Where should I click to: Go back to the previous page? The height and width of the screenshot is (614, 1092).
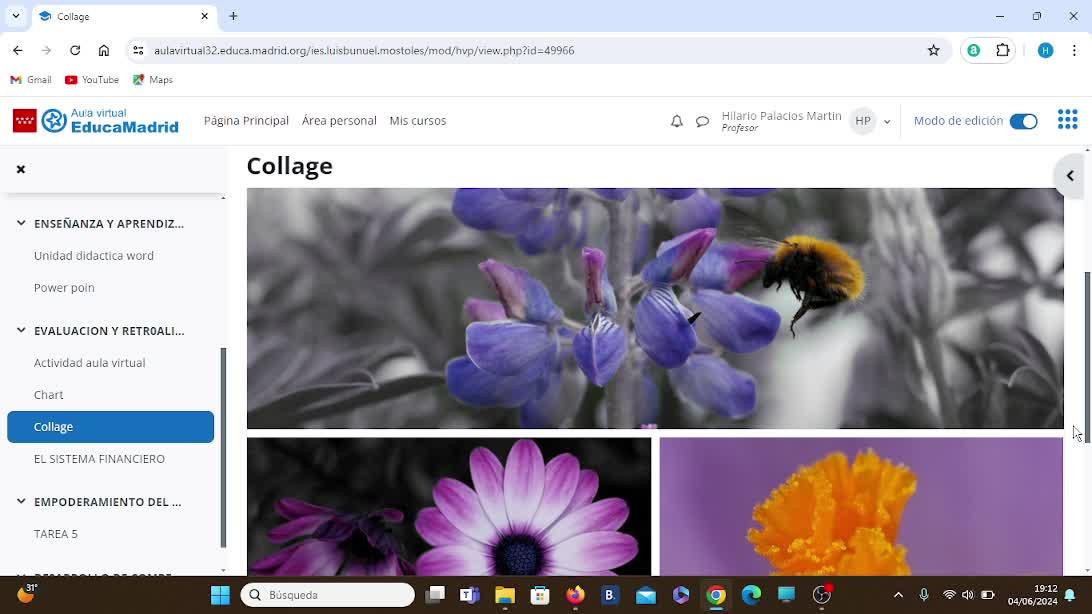(x=17, y=50)
